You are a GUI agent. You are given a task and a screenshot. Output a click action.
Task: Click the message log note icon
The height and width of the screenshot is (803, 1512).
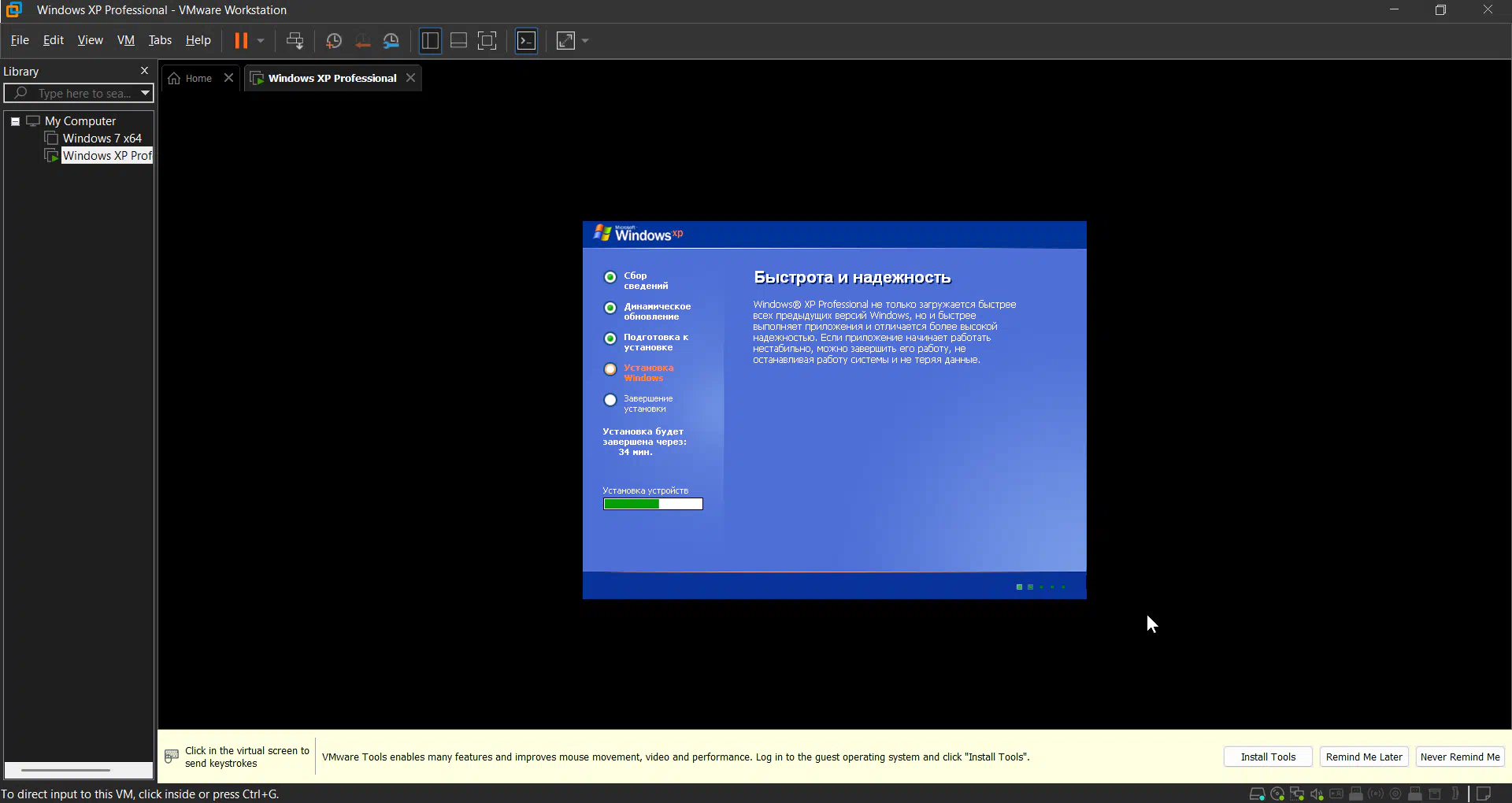click(1484, 794)
